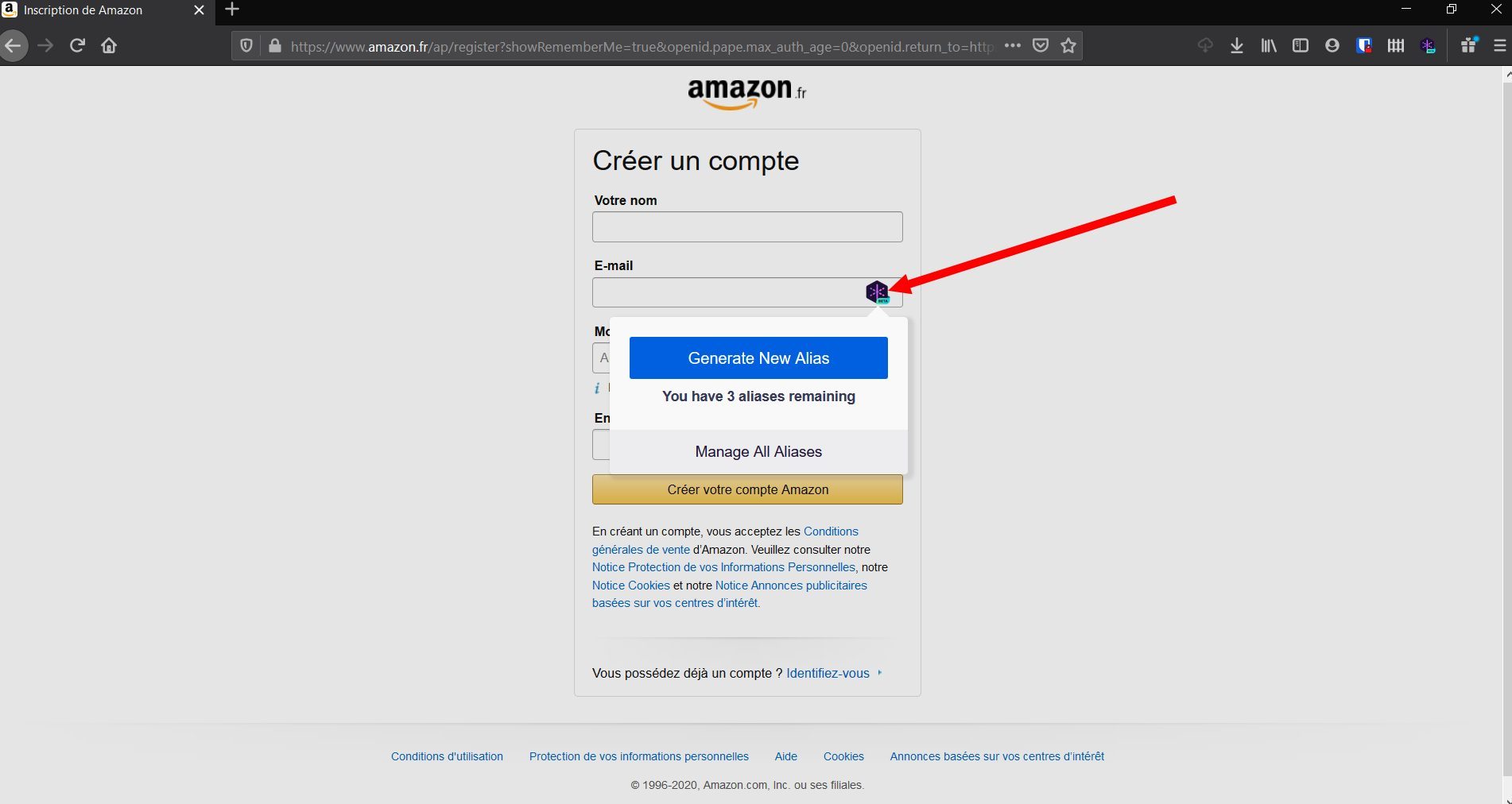The height and width of the screenshot is (804, 1512).
Task: Focus the Votre nom input field
Action: [747, 227]
